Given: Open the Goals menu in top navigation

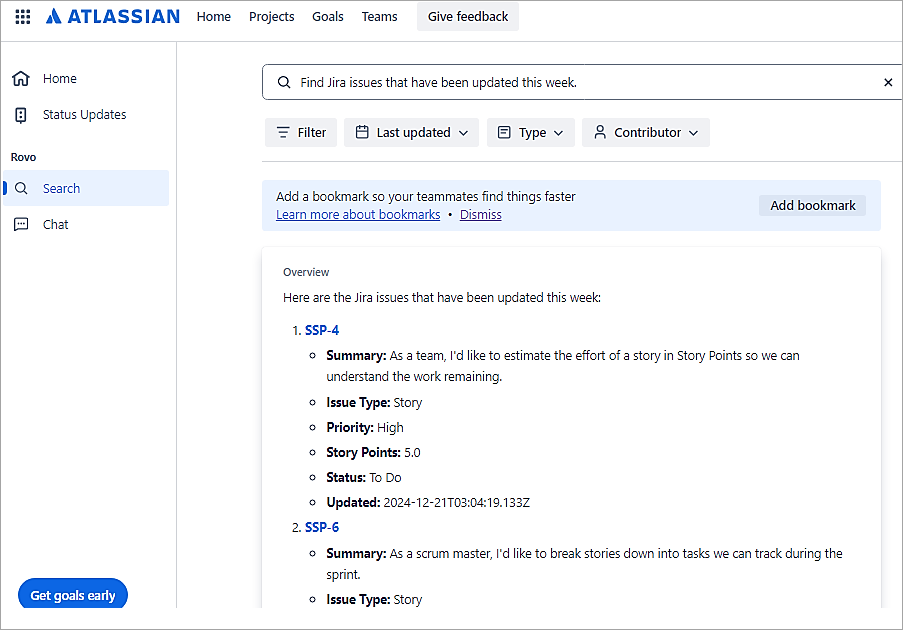Looking at the screenshot, I should (327, 17).
